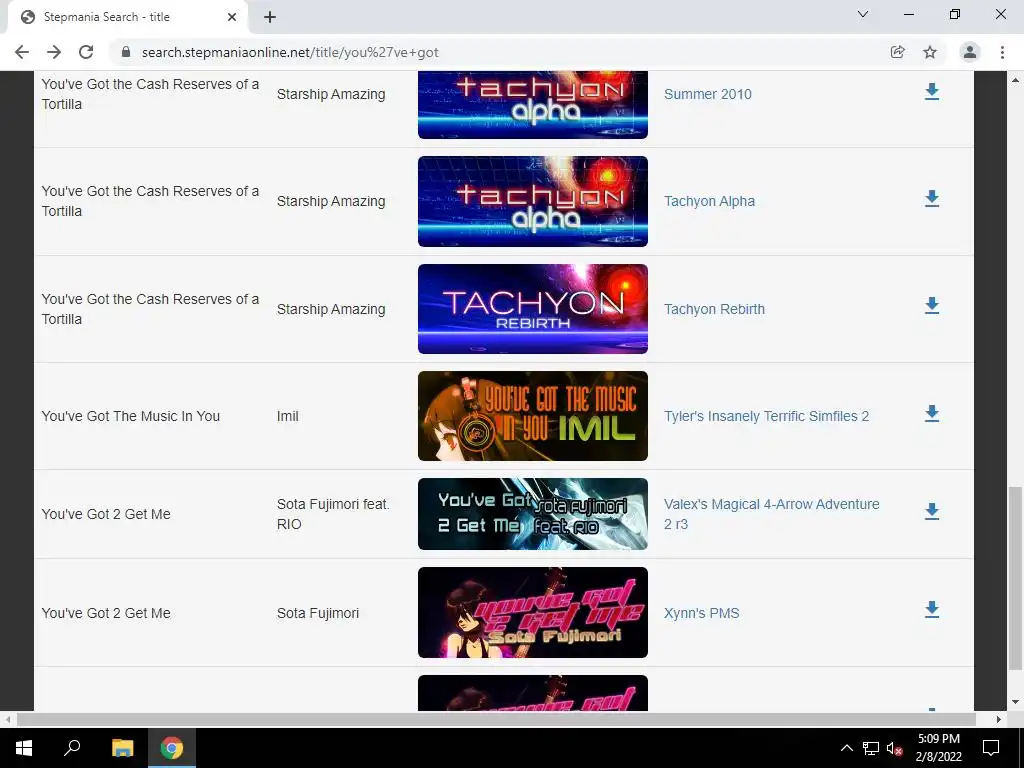Download the Tachyon Alpha pack simfile
Viewport: 1024px width, 768px height.
(x=932, y=199)
